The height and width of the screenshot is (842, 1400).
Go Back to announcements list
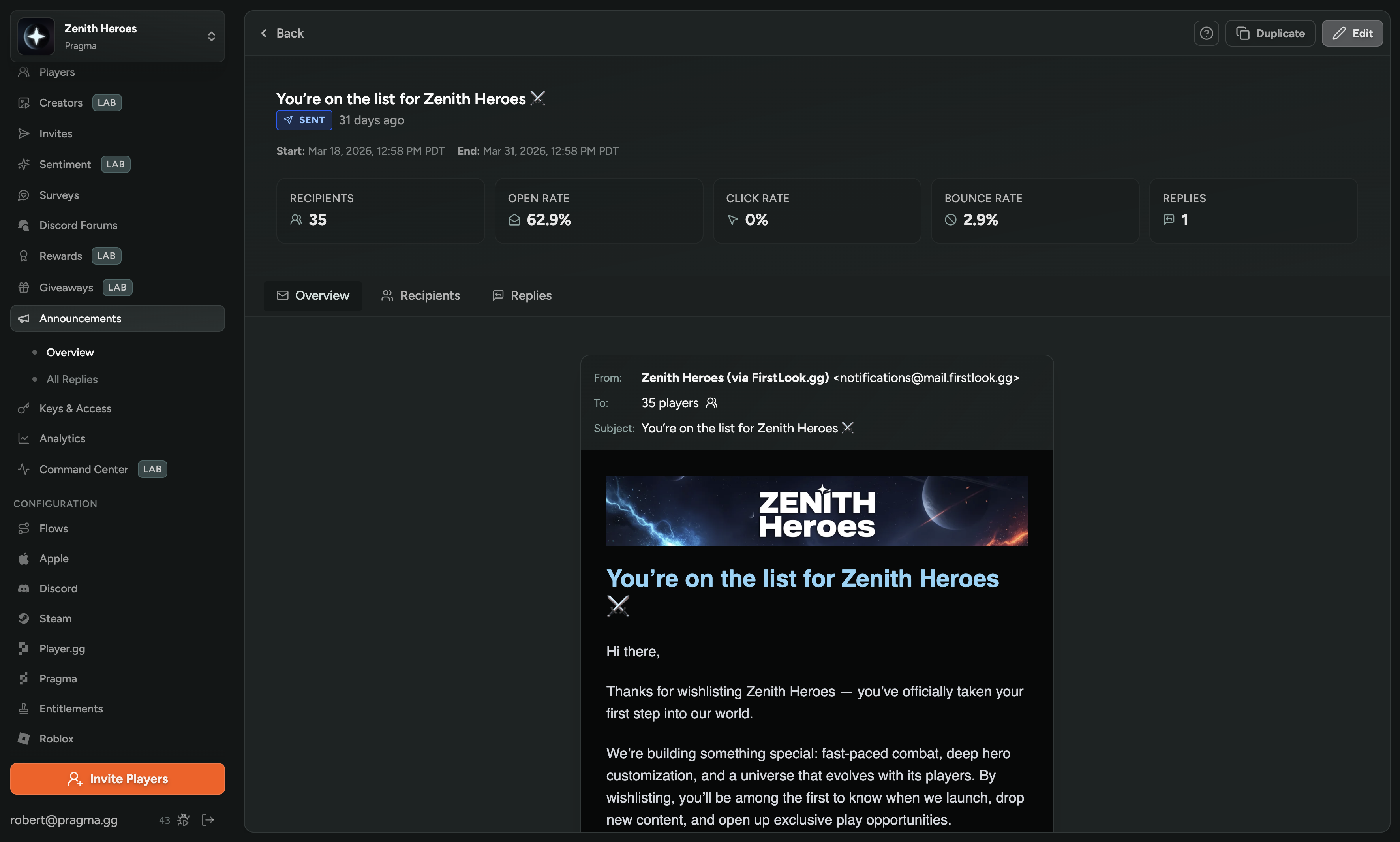pos(282,34)
